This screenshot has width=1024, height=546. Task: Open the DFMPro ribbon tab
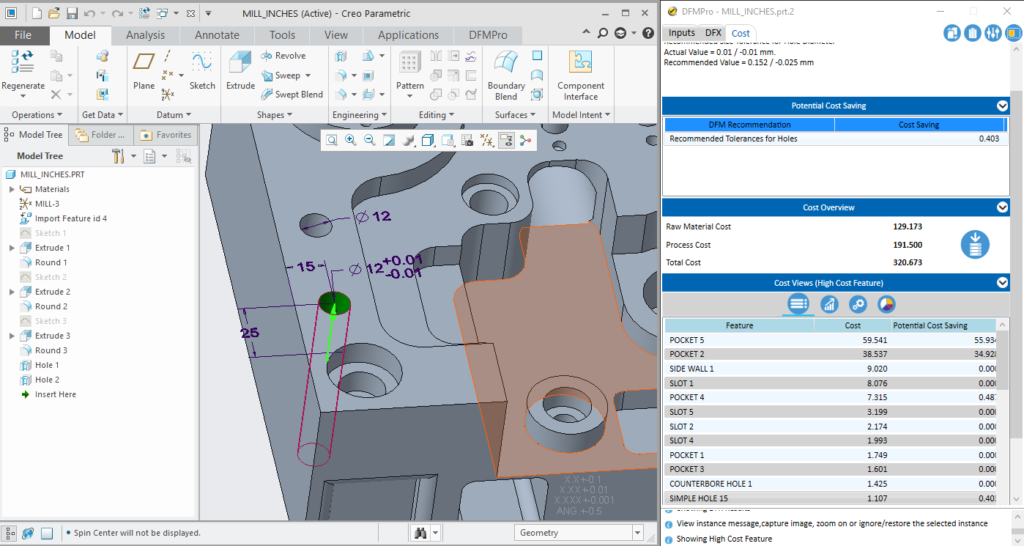pyautogui.click(x=488, y=35)
